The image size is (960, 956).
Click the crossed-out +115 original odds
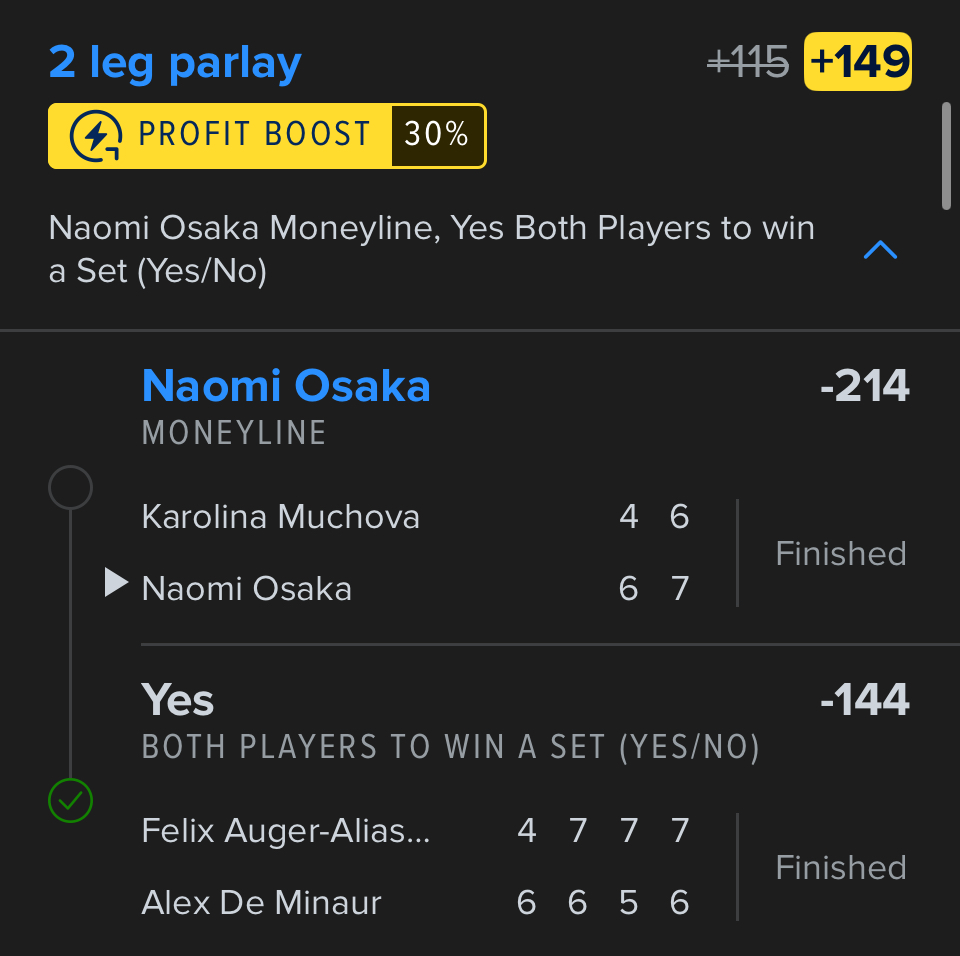pyautogui.click(x=748, y=64)
